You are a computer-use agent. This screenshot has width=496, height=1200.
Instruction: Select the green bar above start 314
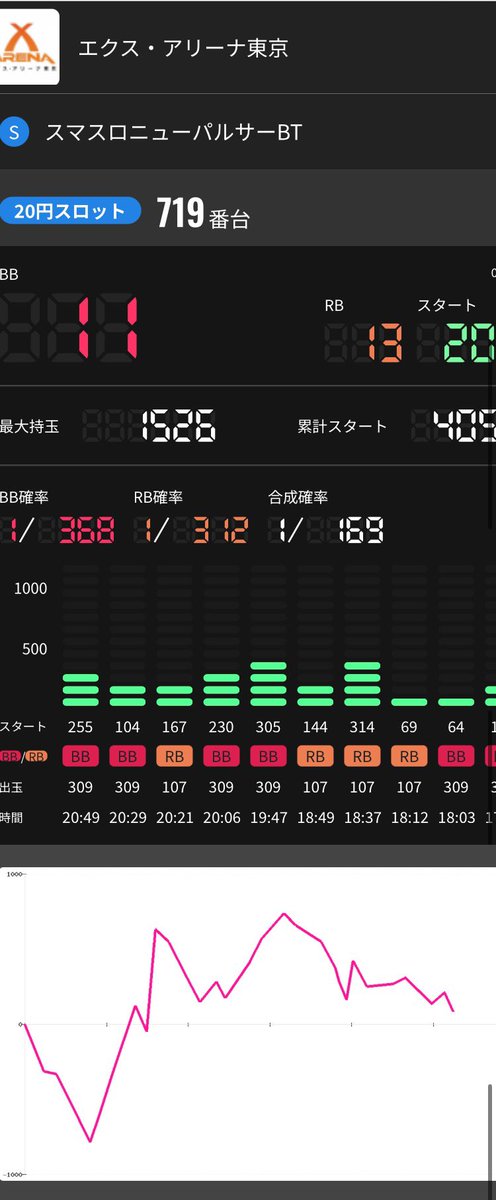(x=362, y=684)
